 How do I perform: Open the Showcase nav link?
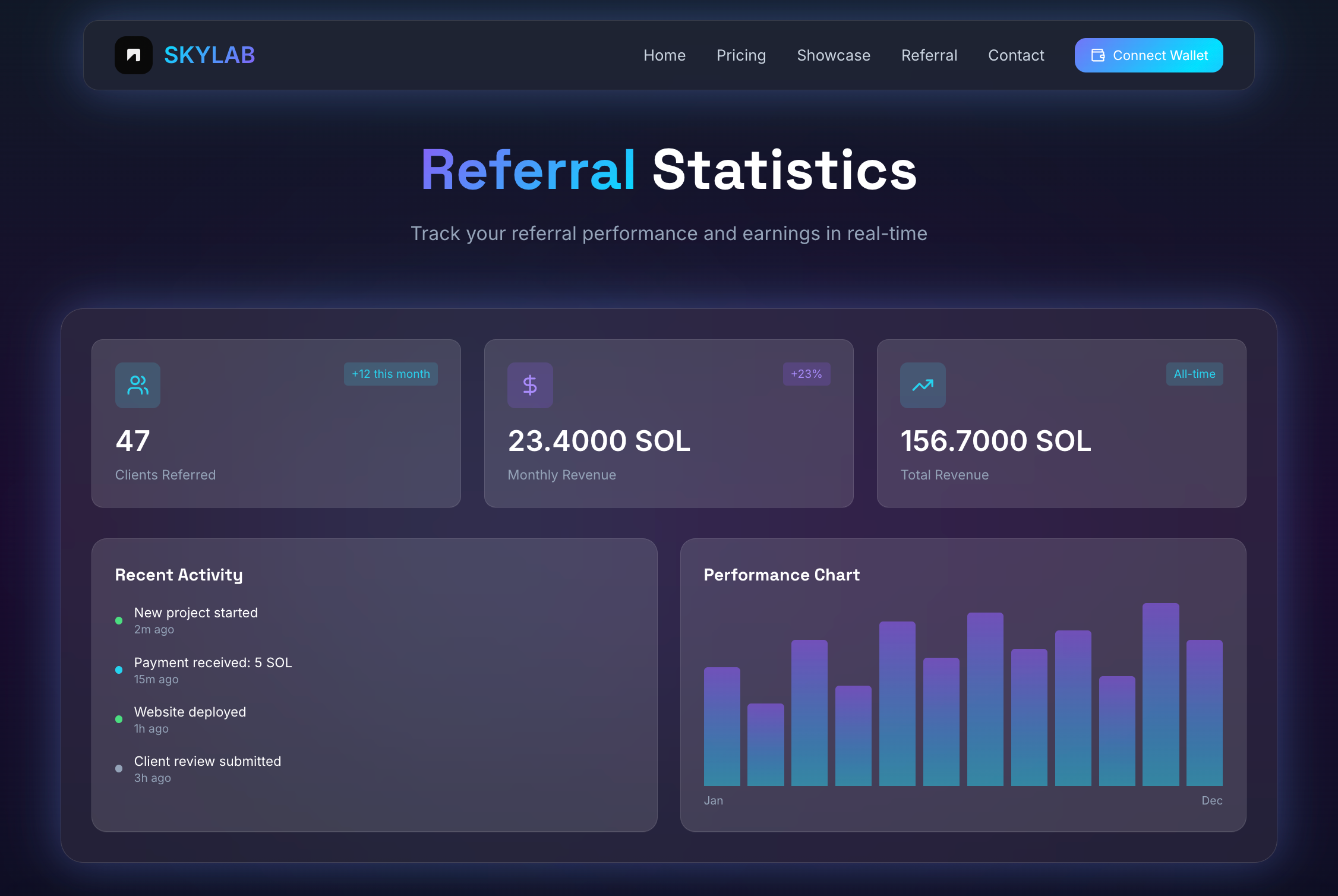click(x=833, y=55)
